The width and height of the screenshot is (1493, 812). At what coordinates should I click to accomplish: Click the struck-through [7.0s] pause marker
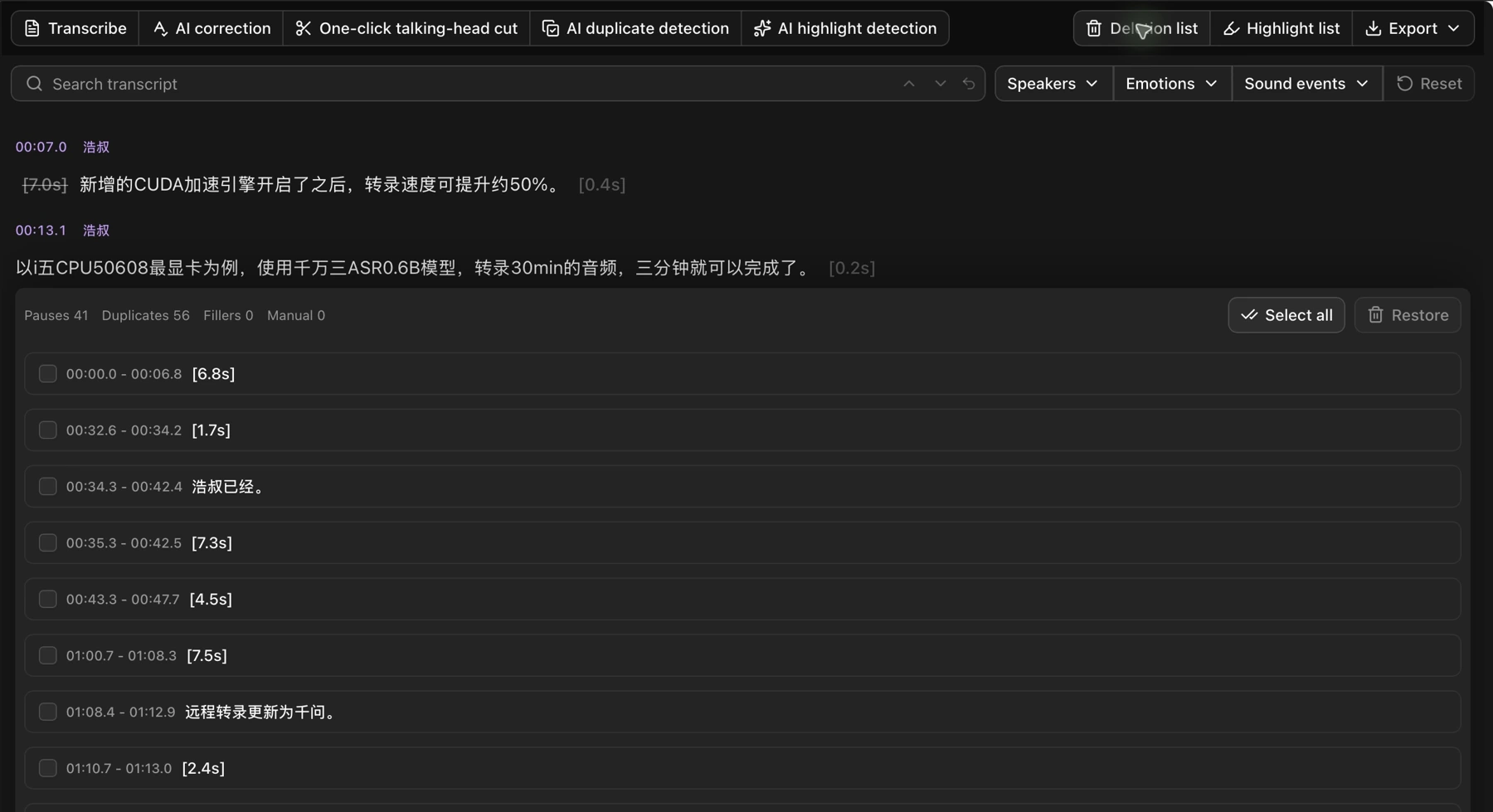[x=45, y=185]
